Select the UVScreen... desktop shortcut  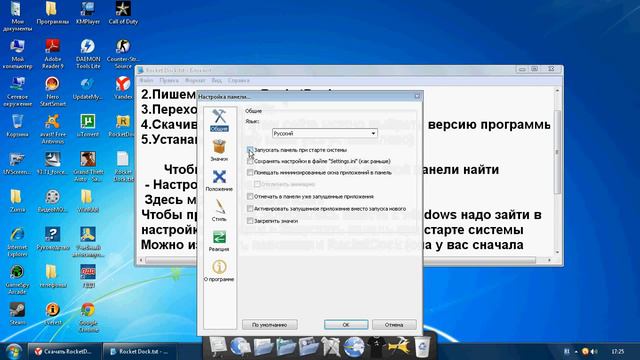click(17, 164)
